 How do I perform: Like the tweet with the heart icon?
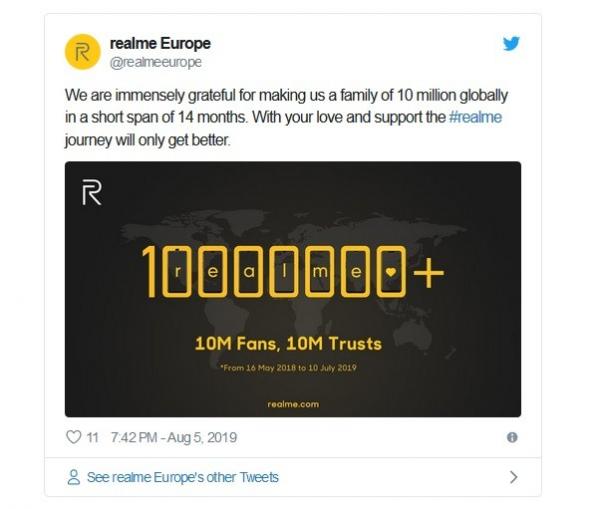point(73,437)
